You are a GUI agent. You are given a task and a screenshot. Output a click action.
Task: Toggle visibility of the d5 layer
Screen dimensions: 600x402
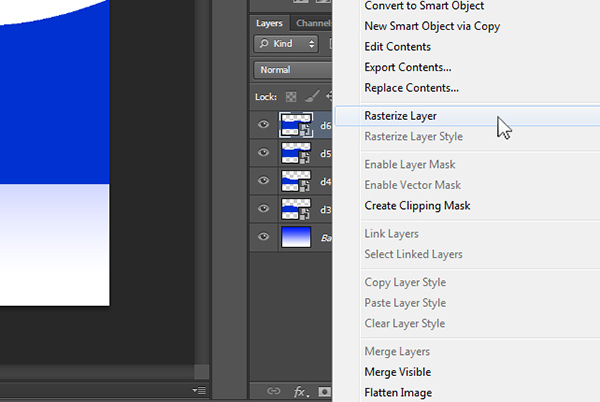click(x=264, y=153)
